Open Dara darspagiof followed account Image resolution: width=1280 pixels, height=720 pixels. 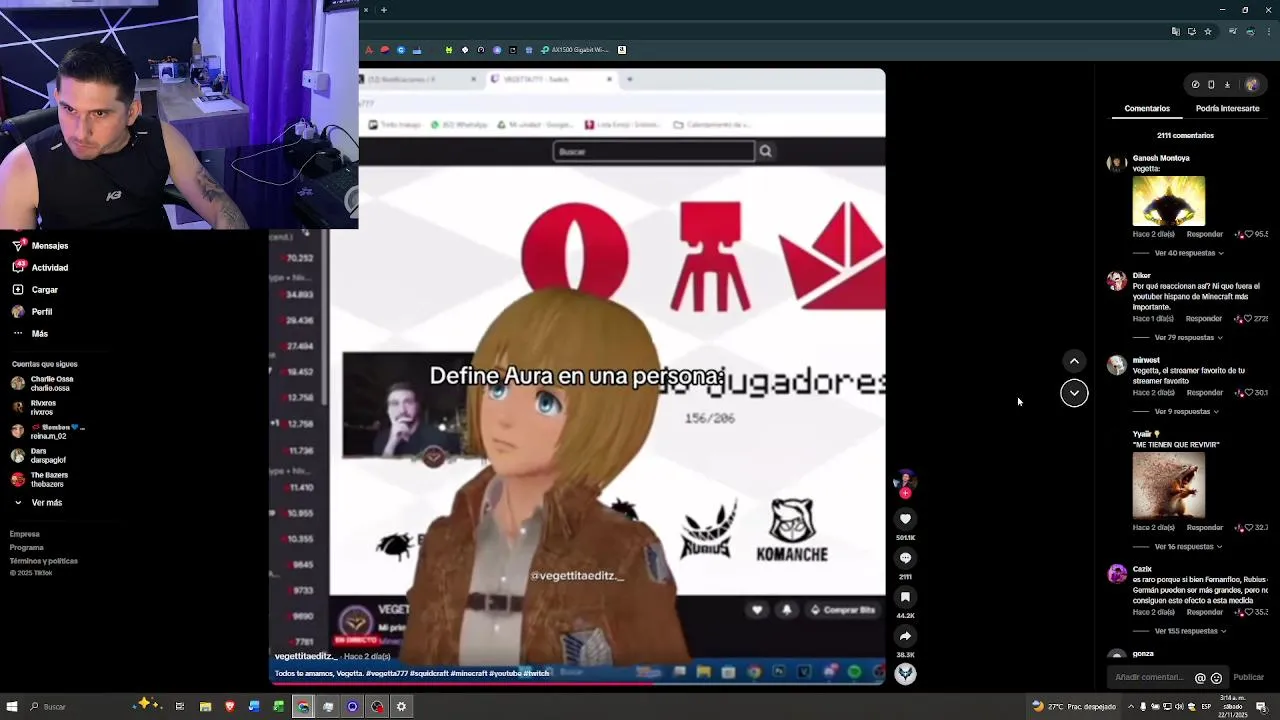[x=40, y=456]
